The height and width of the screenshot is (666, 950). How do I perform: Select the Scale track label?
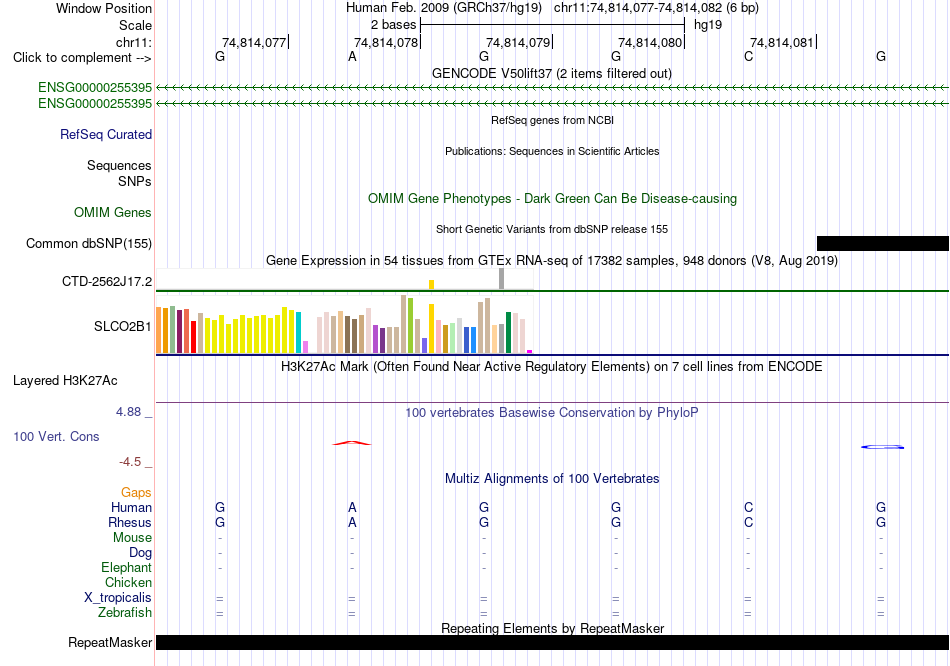[135, 25]
